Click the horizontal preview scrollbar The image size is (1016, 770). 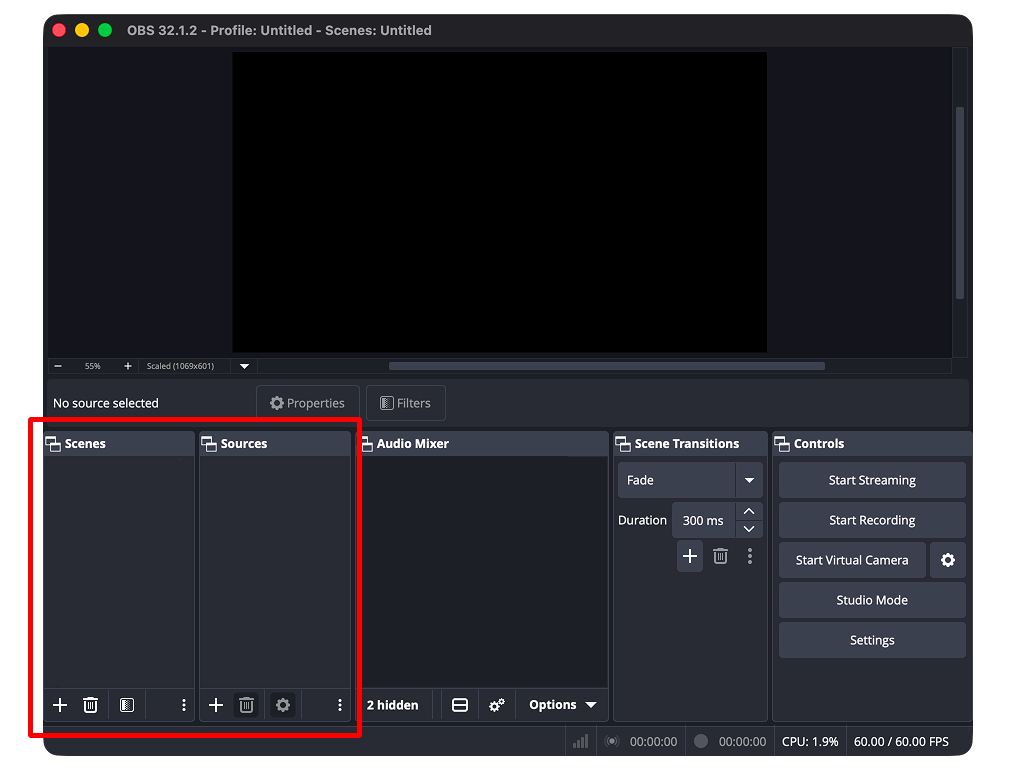tap(606, 366)
